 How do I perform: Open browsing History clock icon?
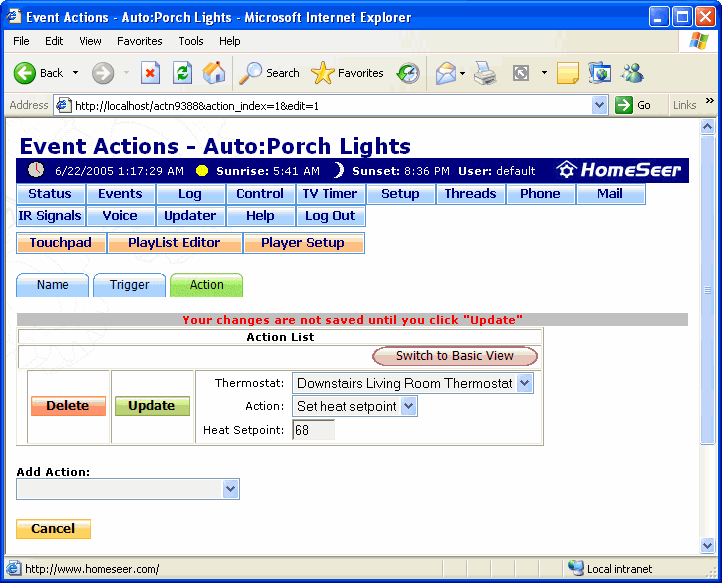(x=408, y=73)
